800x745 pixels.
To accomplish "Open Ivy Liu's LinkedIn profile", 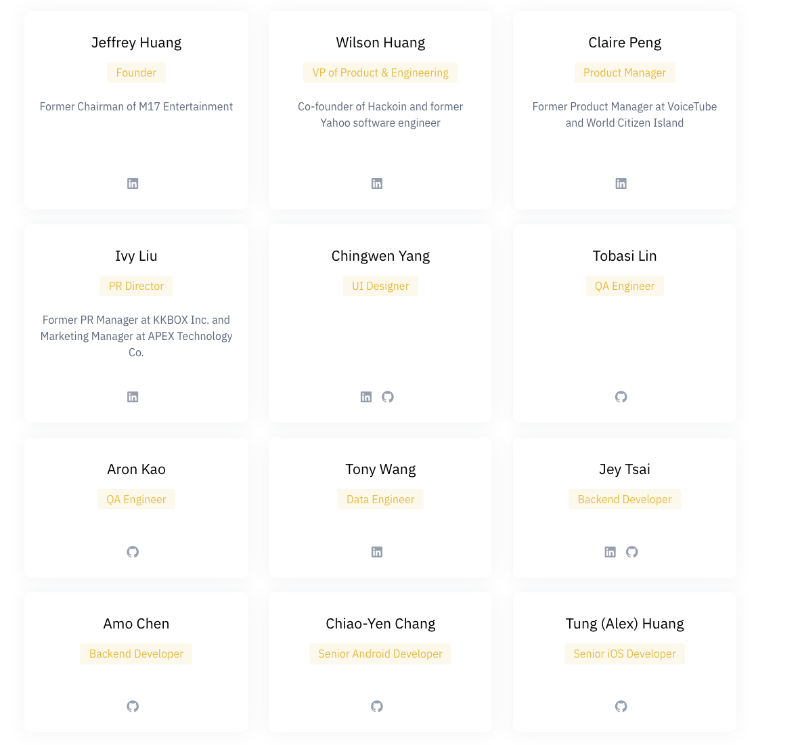I will [133, 396].
